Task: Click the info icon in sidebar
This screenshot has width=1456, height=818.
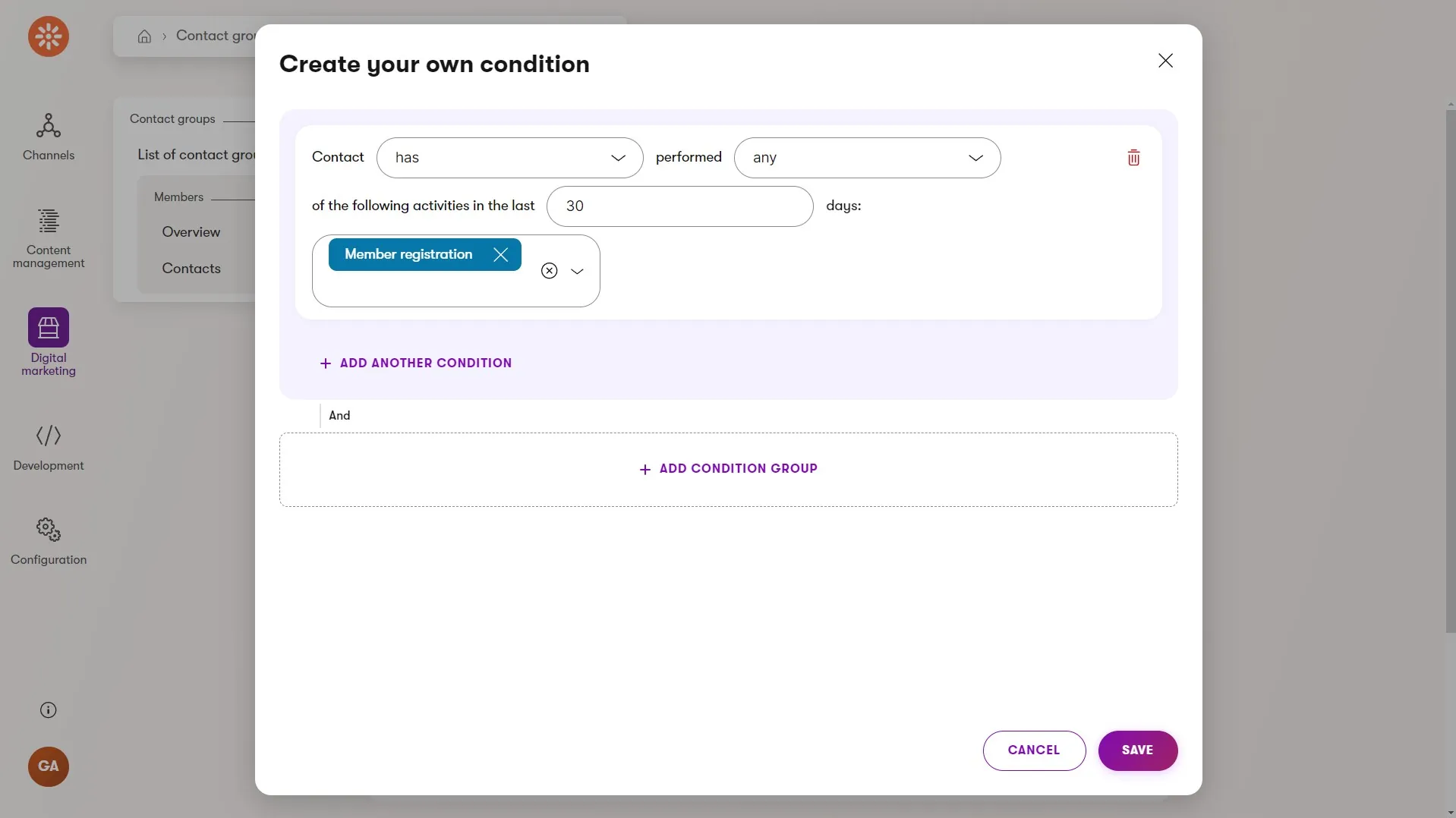Action: (49, 710)
